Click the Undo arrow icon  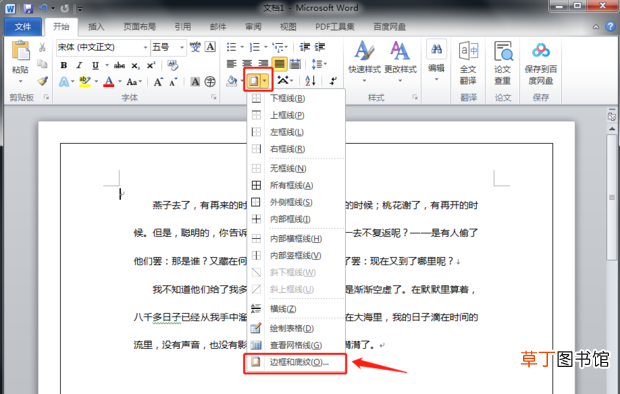[43, 8]
